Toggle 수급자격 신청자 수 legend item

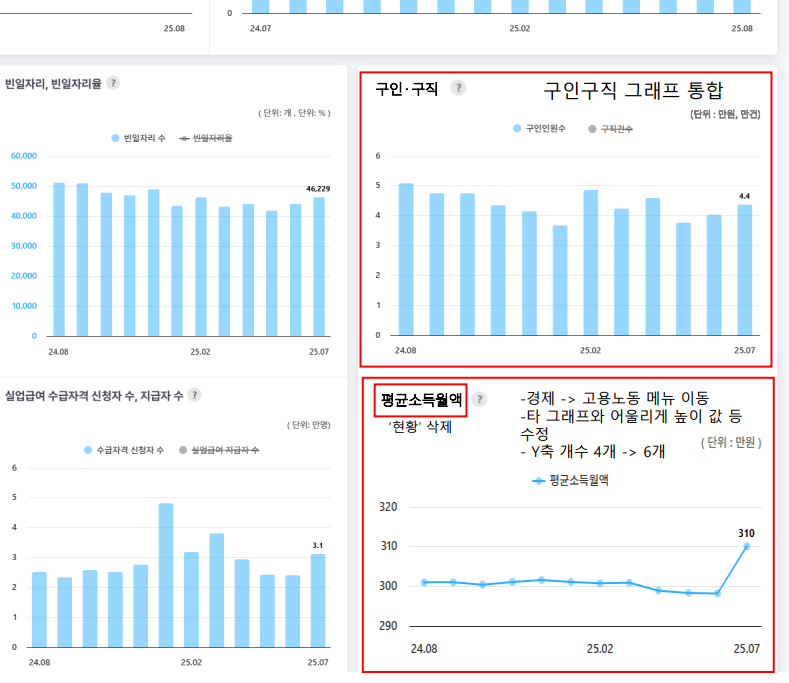[124, 450]
